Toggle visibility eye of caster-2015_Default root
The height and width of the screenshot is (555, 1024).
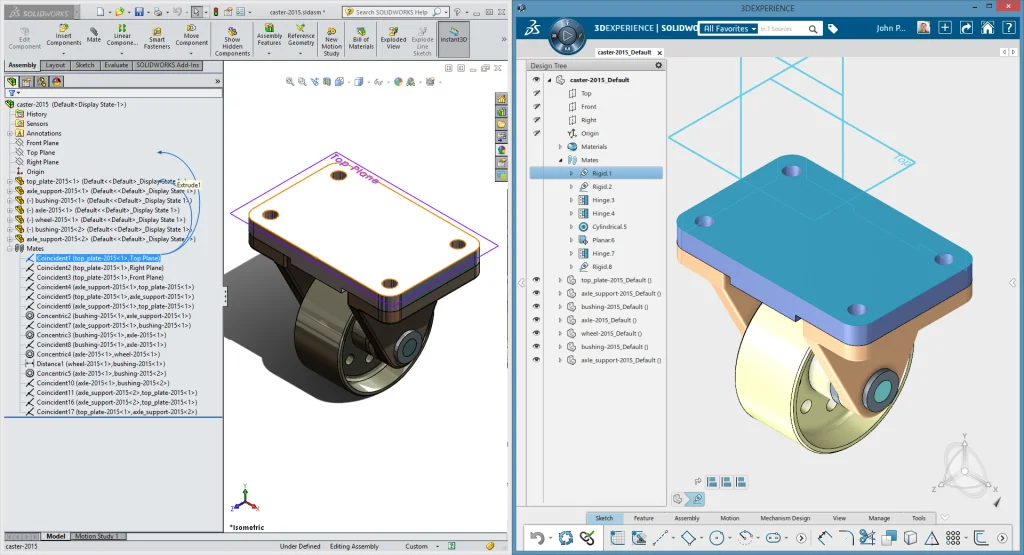tap(536, 80)
